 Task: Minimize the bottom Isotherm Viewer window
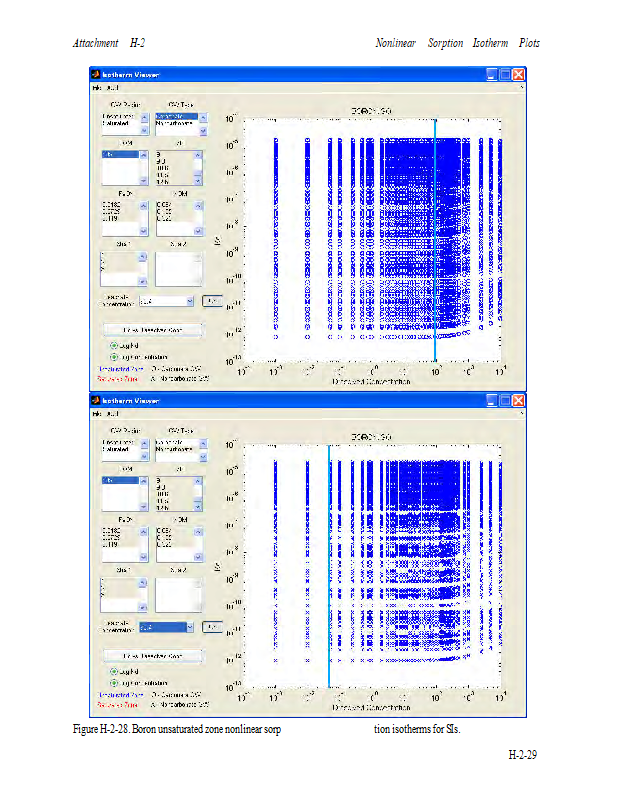[492, 401]
